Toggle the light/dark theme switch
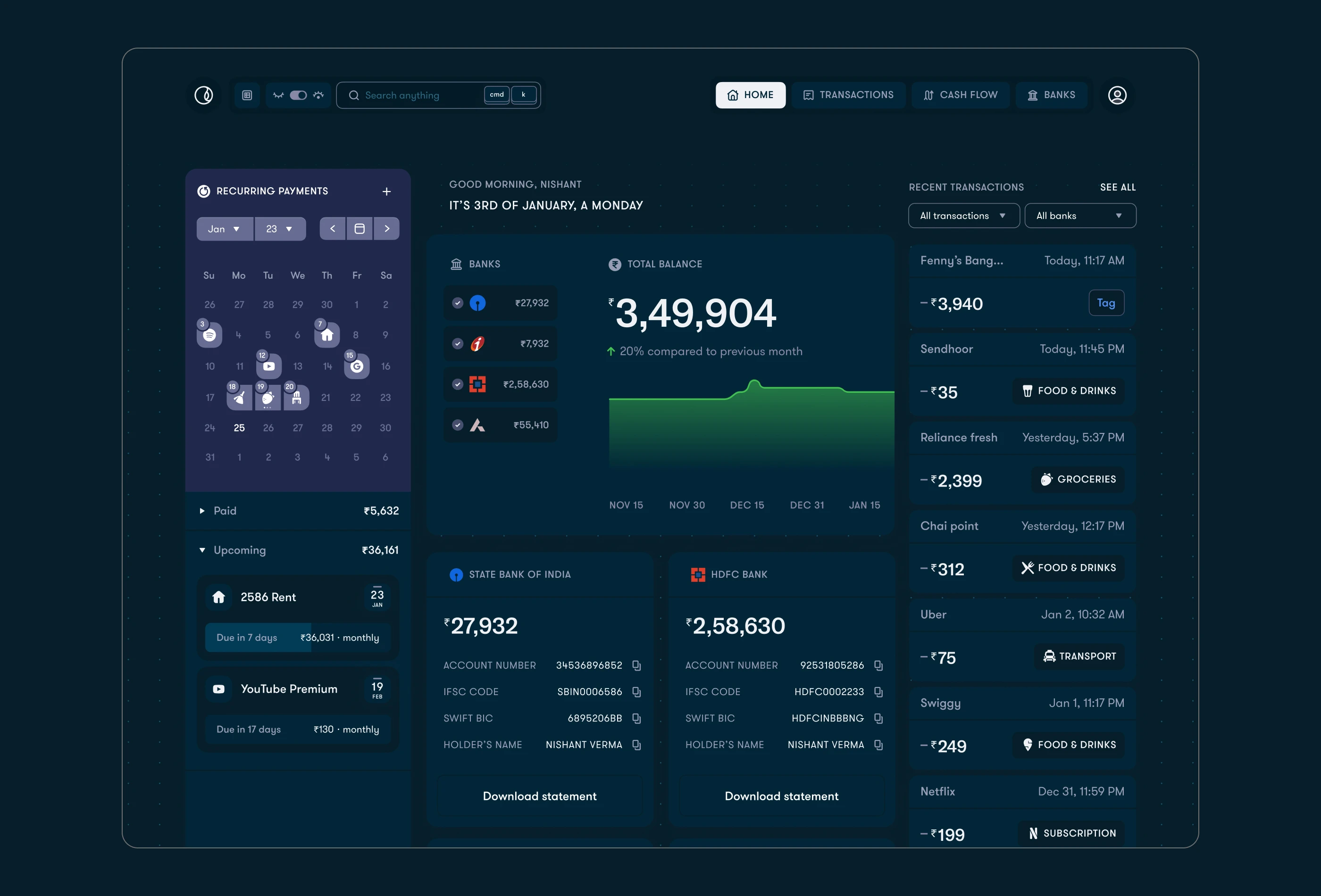The image size is (1321, 896). 299,95
